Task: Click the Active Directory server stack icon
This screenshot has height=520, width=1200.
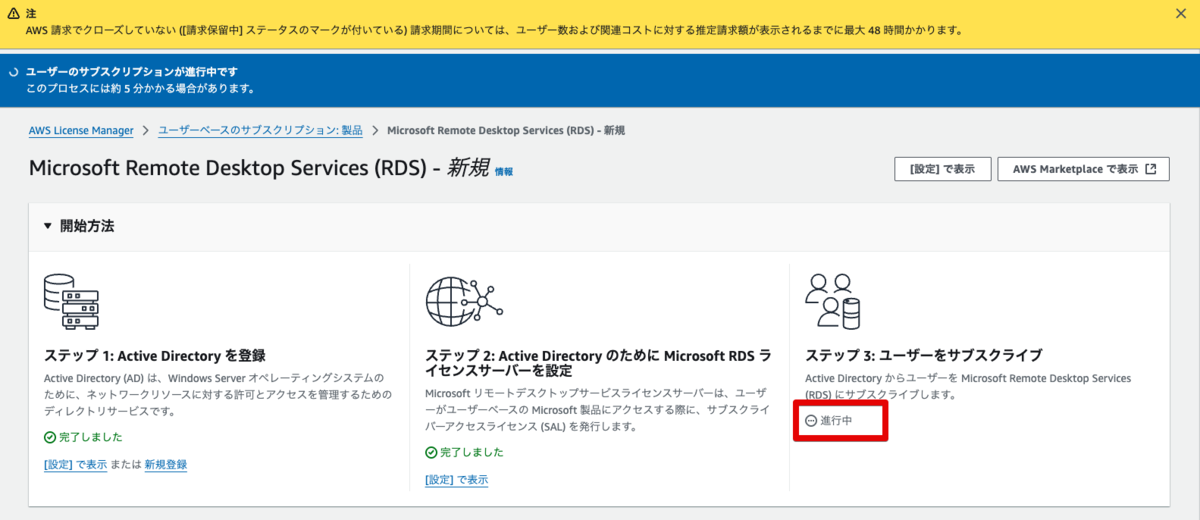Action: point(70,302)
